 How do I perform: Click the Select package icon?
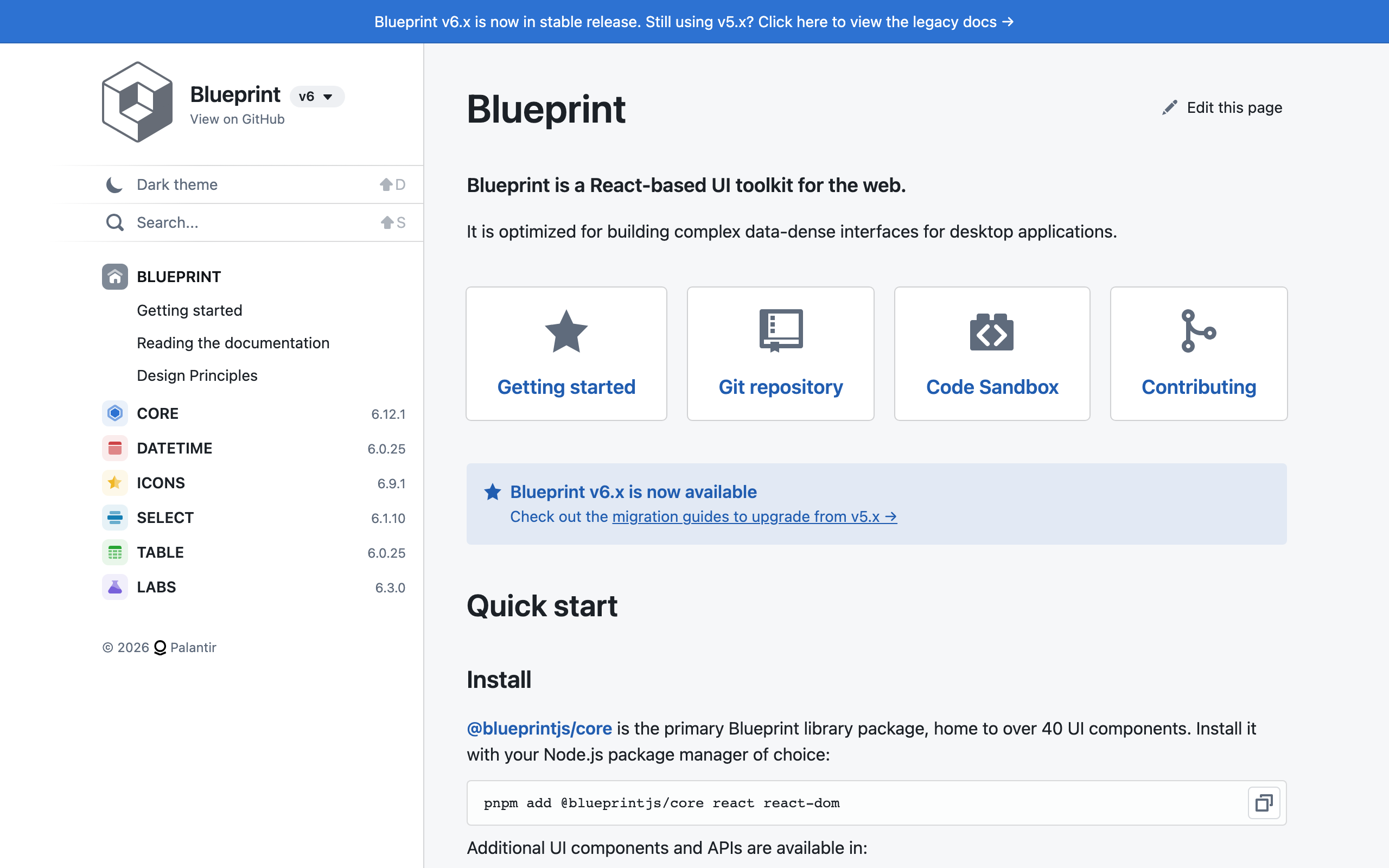tap(115, 518)
